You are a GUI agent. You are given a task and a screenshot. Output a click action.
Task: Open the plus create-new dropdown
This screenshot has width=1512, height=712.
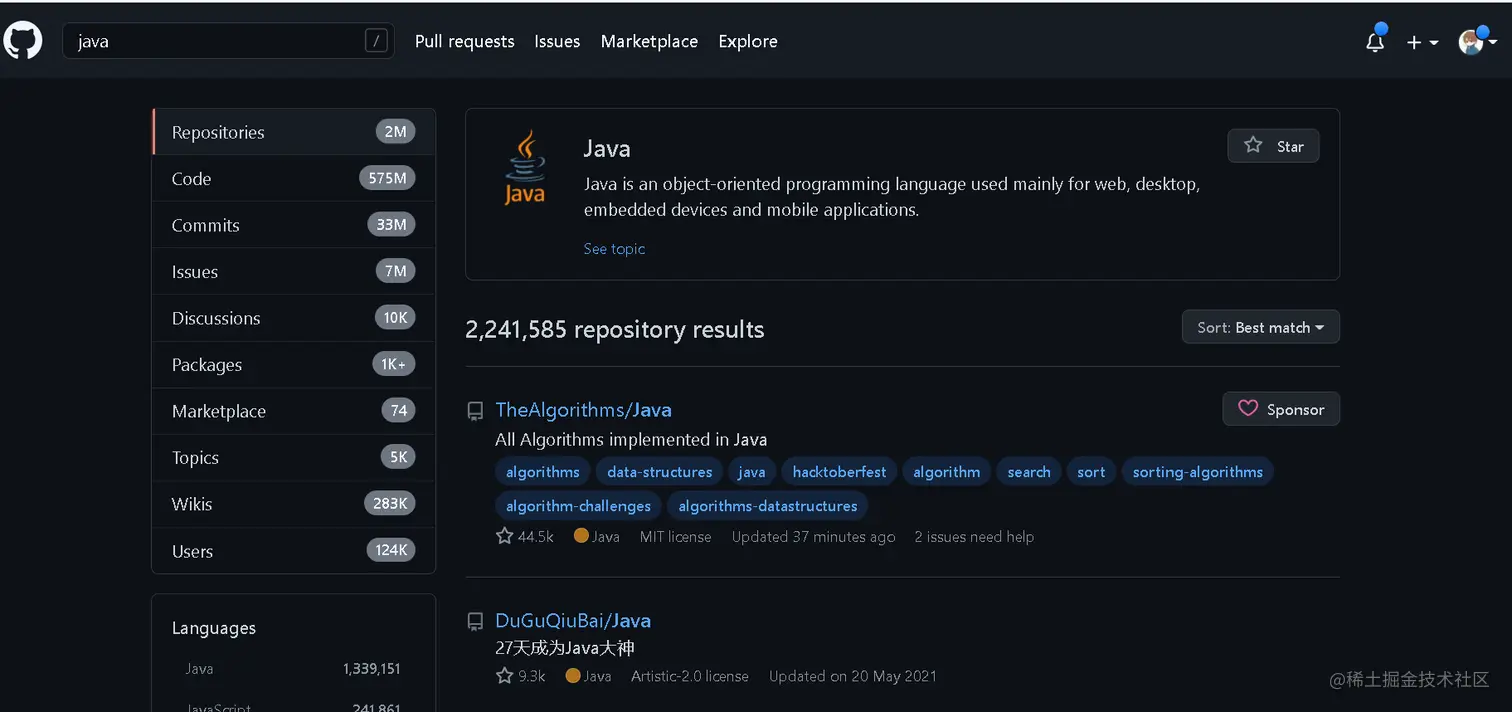[x=1422, y=42]
